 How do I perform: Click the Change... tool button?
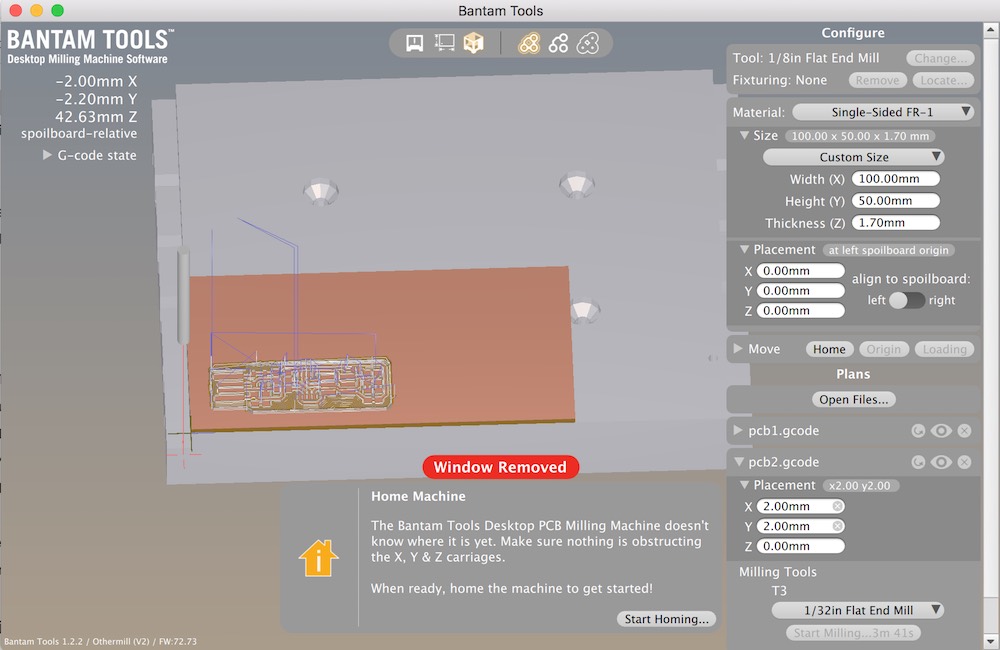(x=940, y=58)
